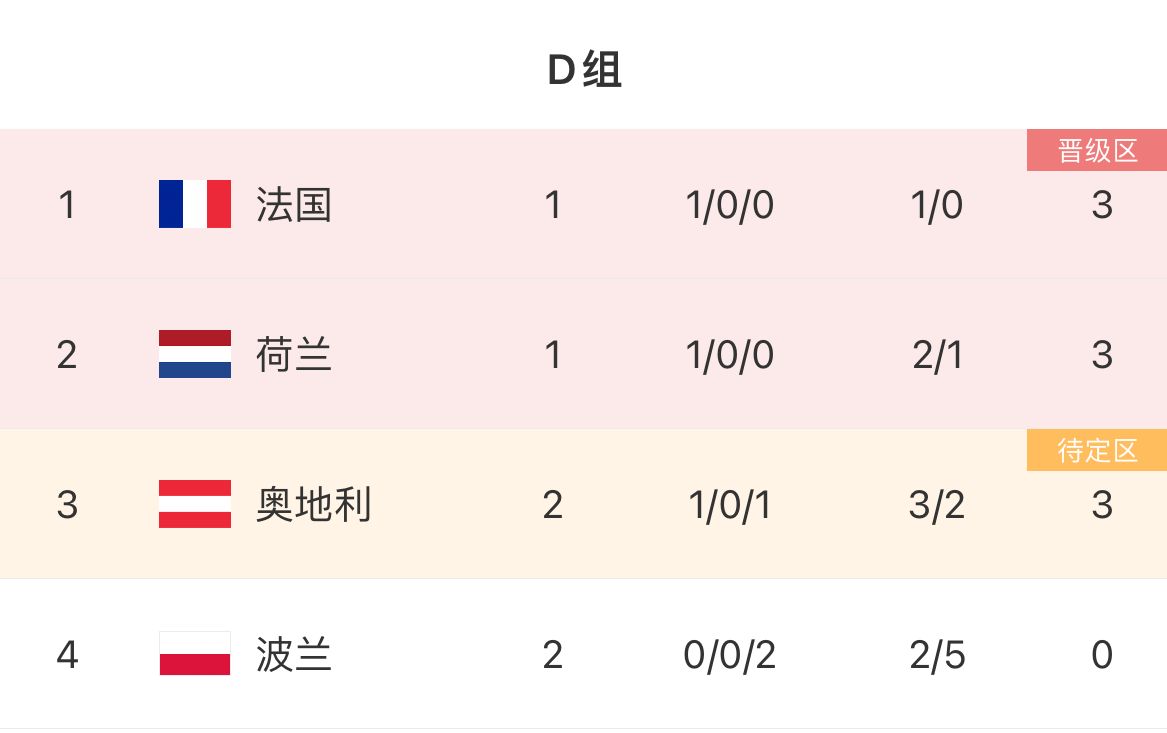Click France's 1/0 goals figure
This screenshot has height=733, width=1167.
936,205
